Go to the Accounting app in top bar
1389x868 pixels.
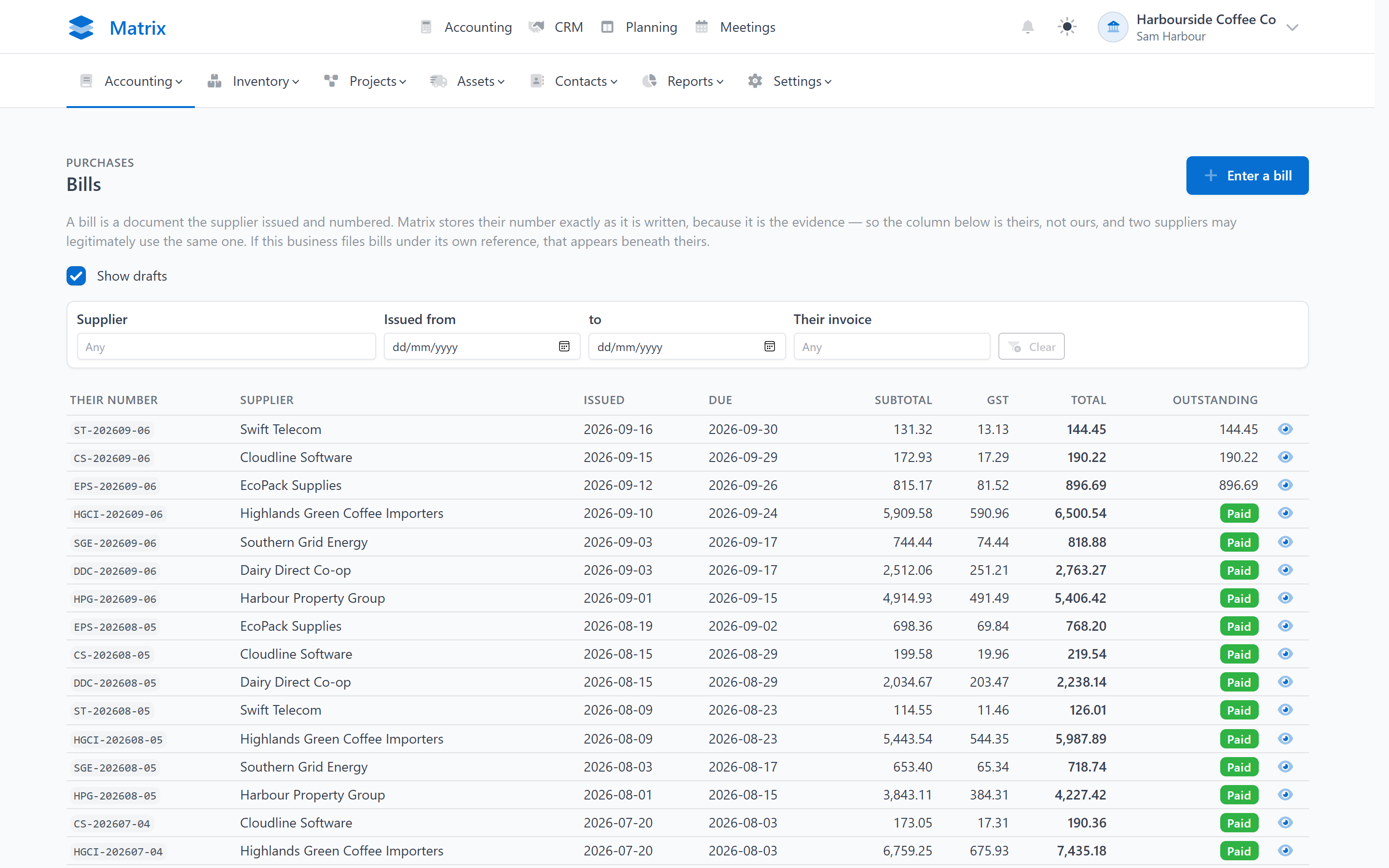[465, 27]
